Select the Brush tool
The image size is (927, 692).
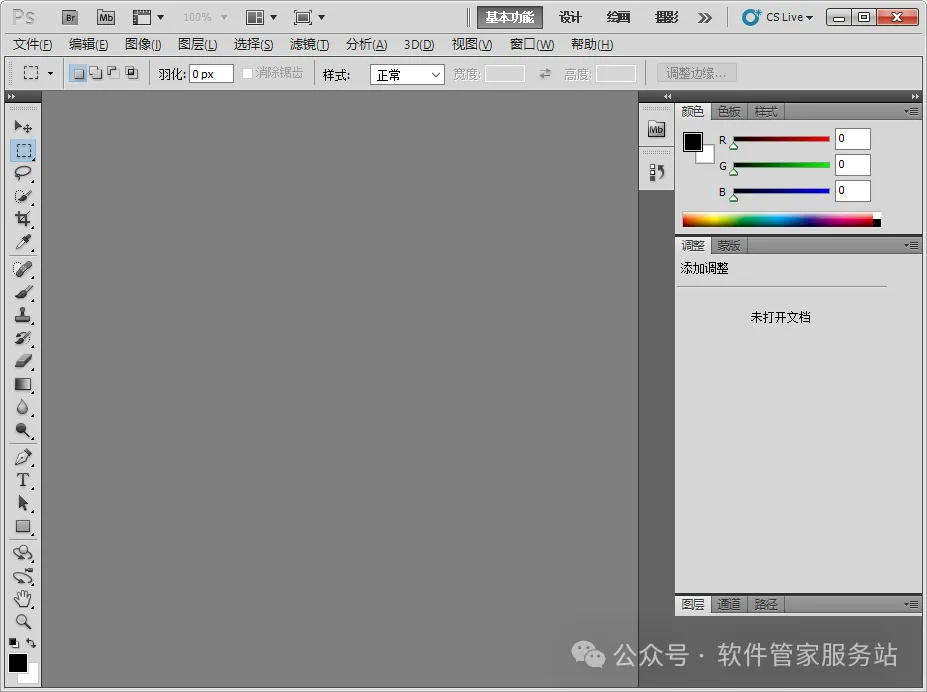tap(23, 292)
